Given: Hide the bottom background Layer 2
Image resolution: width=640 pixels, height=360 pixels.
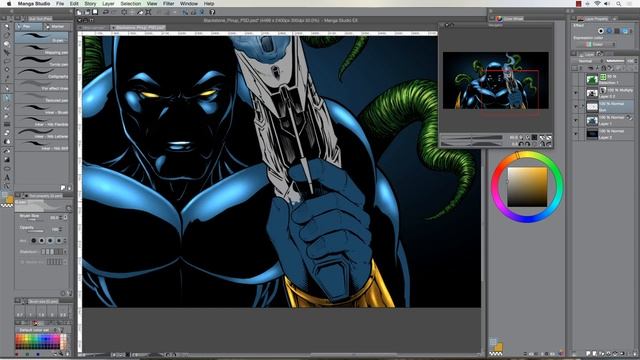Looking at the screenshot, I should (576, 134).
